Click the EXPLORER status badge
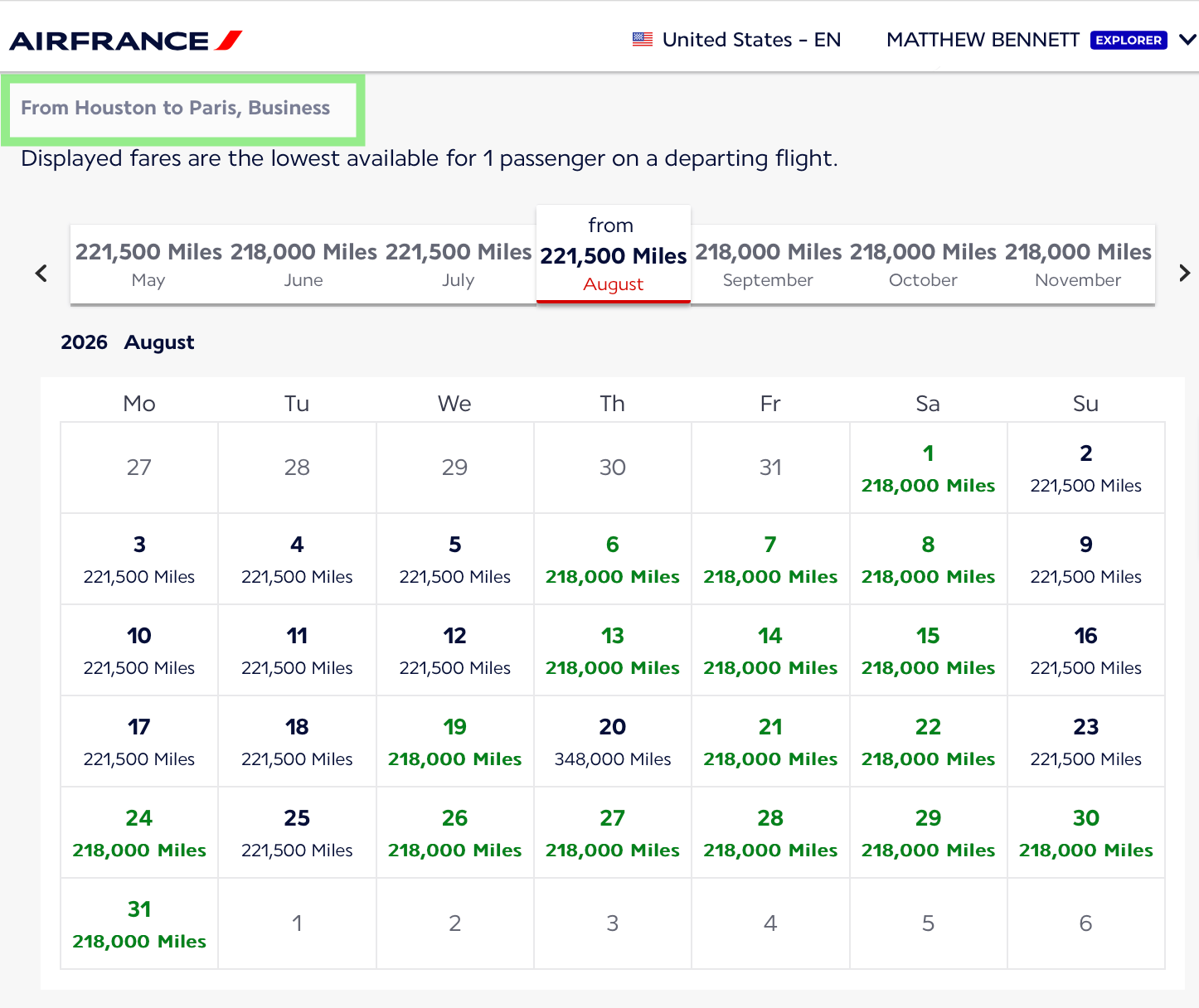 tap(1129, 40)
